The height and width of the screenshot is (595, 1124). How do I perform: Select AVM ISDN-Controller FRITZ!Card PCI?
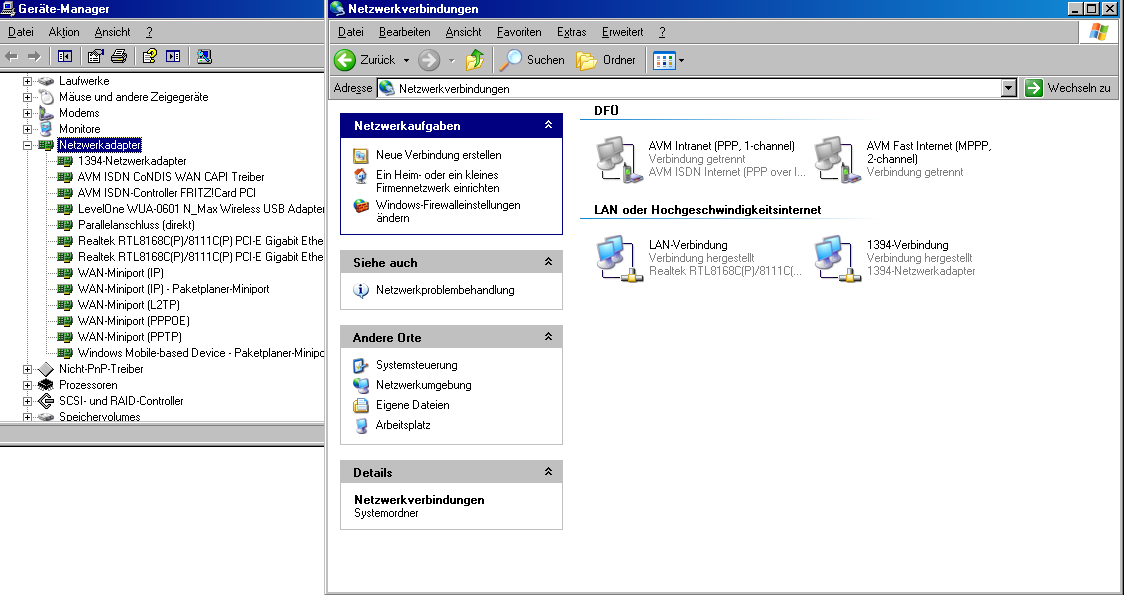click(x=166, y=193)
